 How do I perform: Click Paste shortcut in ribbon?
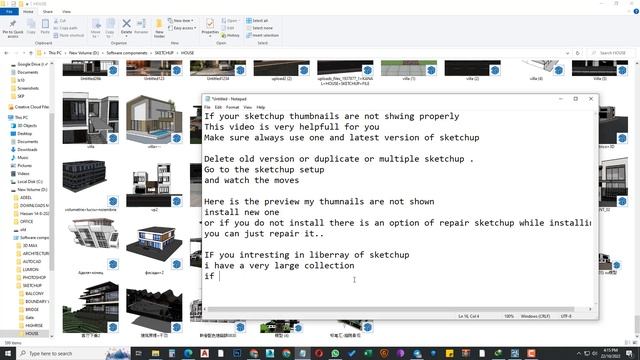coord(69,36)
